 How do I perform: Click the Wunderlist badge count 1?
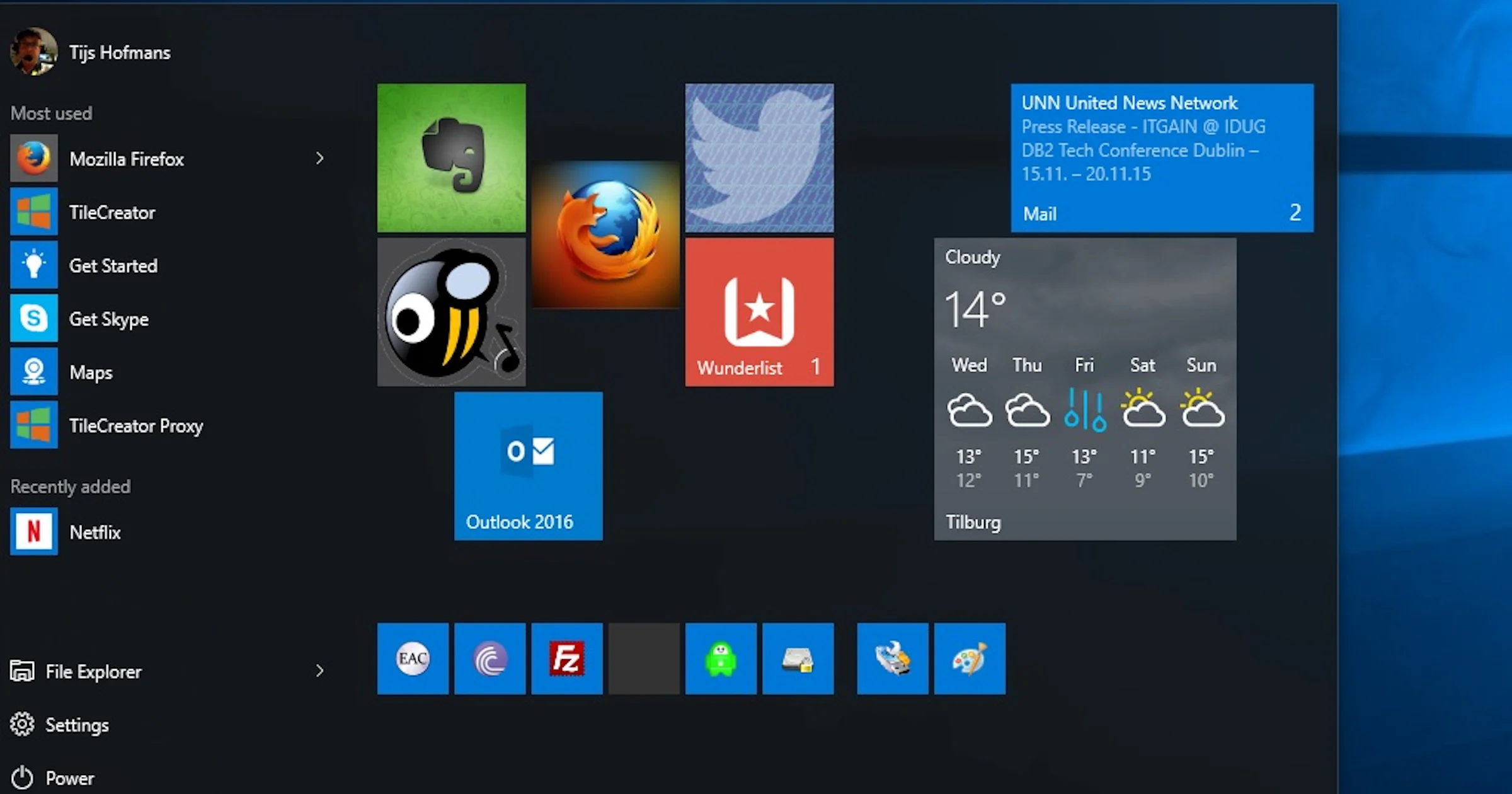pyautogui.click(x=816, y=366)
